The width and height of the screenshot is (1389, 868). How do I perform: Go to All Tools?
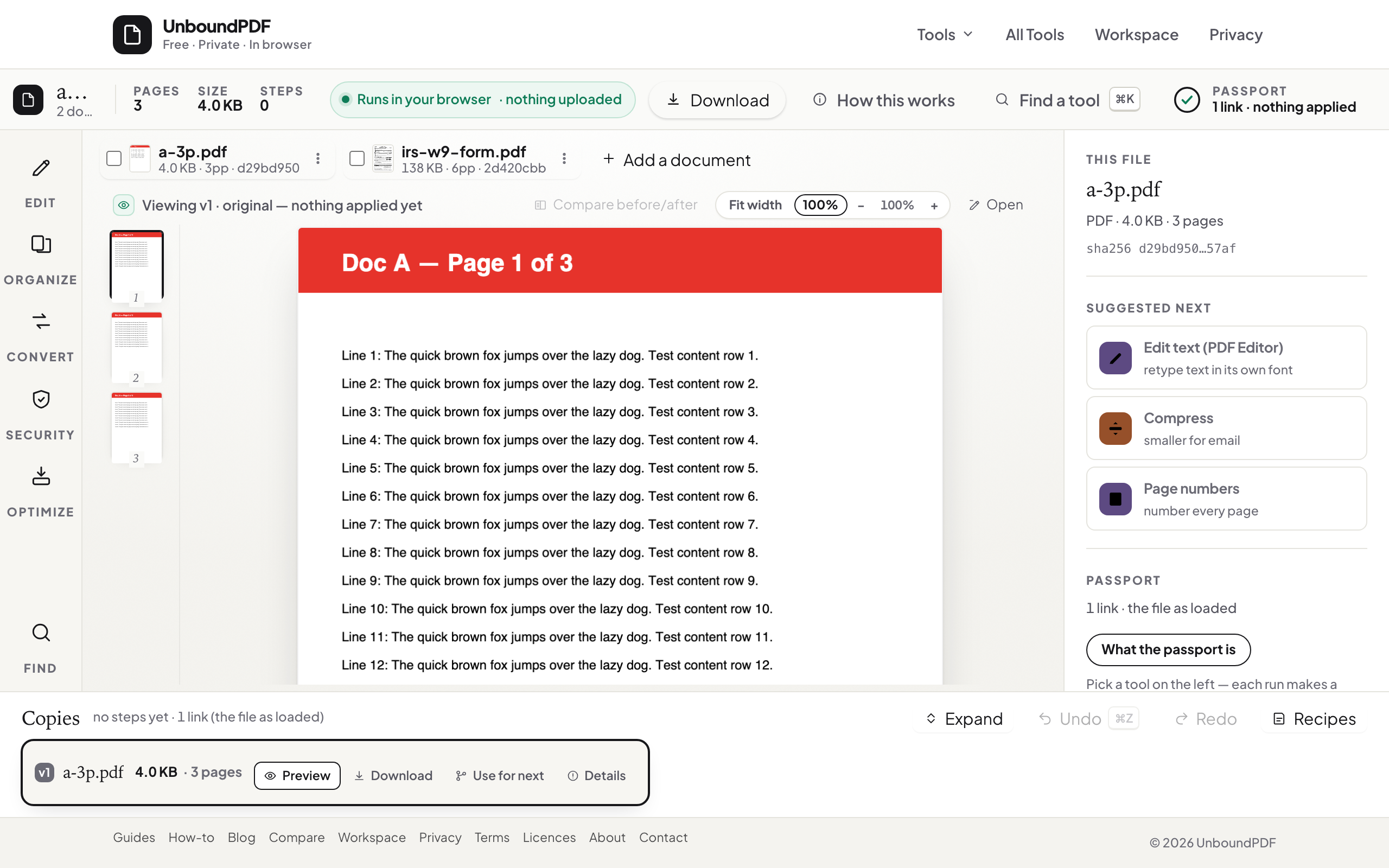pos(1034,34)
